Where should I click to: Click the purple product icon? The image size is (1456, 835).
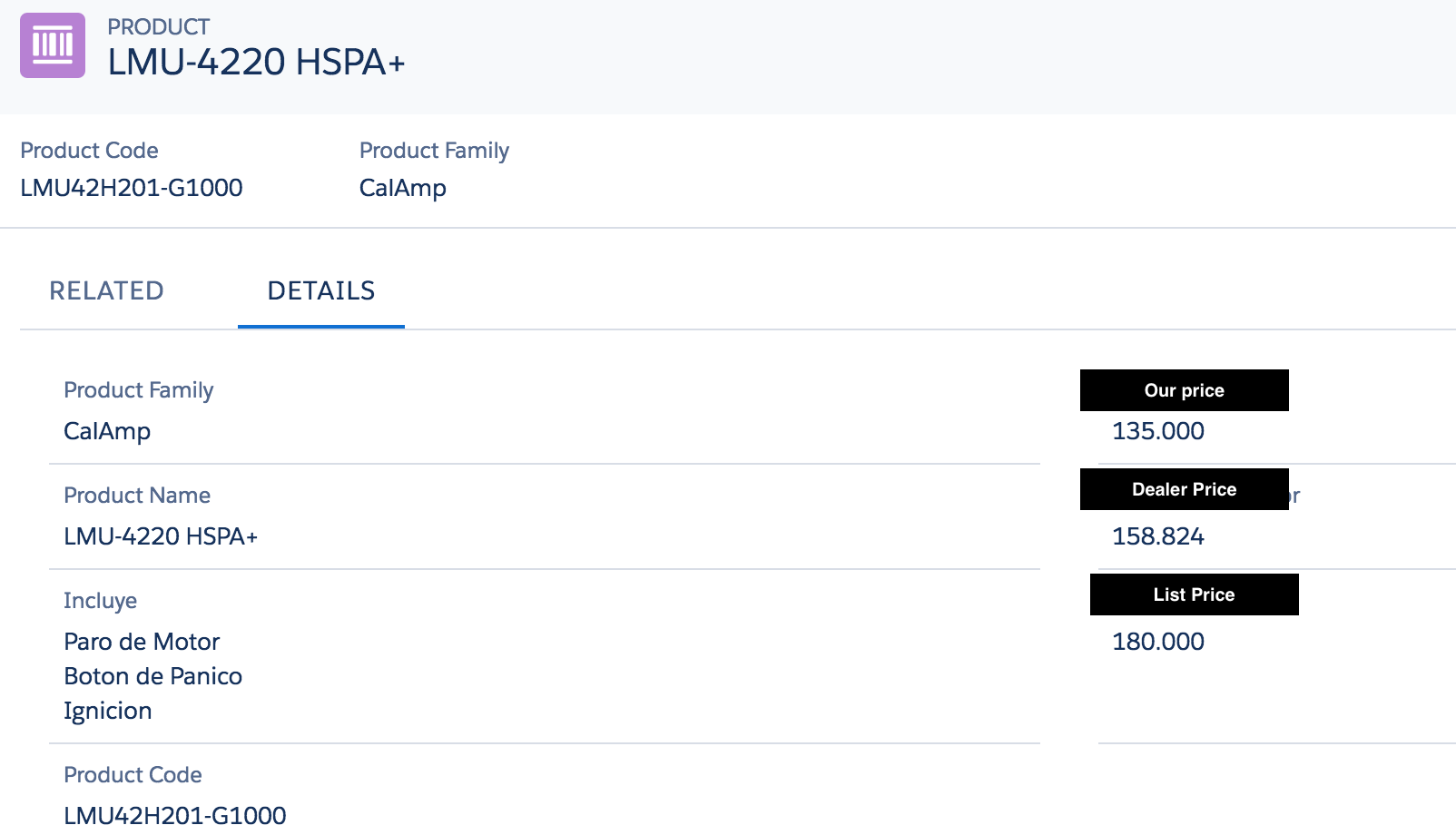pos(53,45)
